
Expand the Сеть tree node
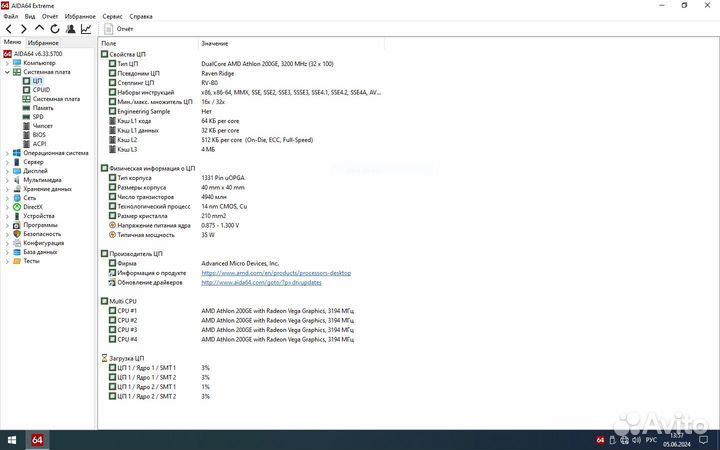pyautogui.click(x=7, y=198)
